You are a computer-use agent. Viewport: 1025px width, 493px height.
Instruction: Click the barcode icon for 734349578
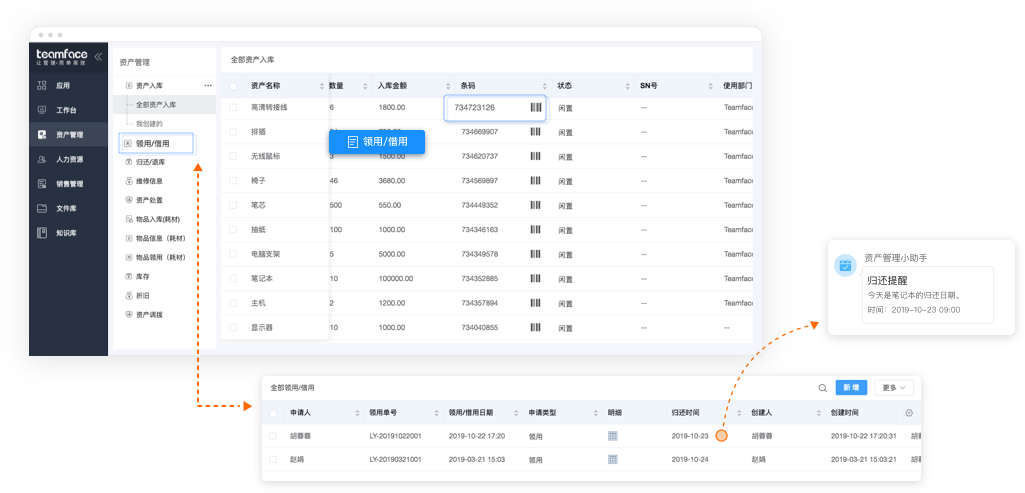(x=536, y=254)
